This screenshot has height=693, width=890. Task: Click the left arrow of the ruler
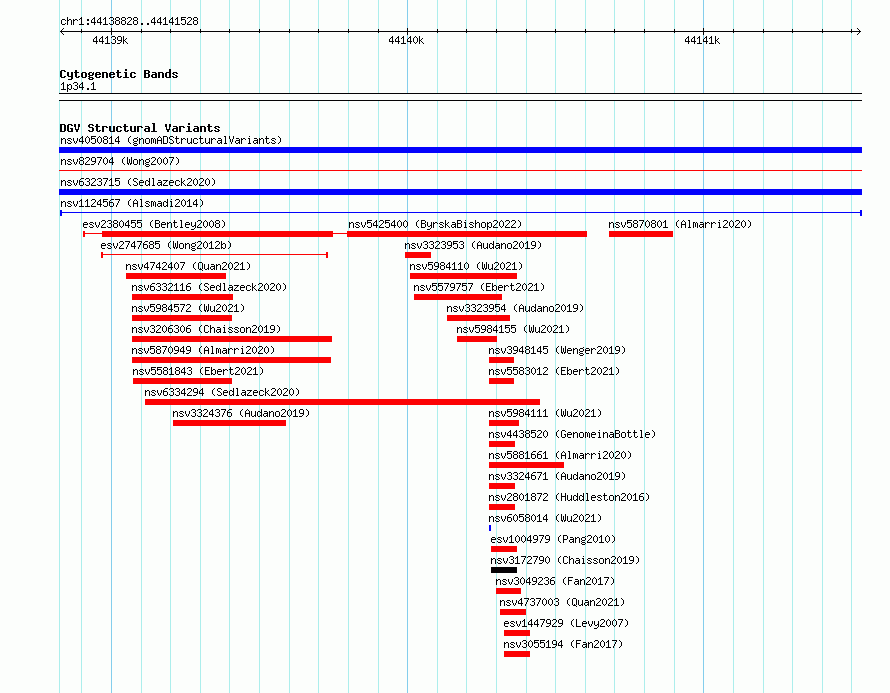tap(62, 32)
